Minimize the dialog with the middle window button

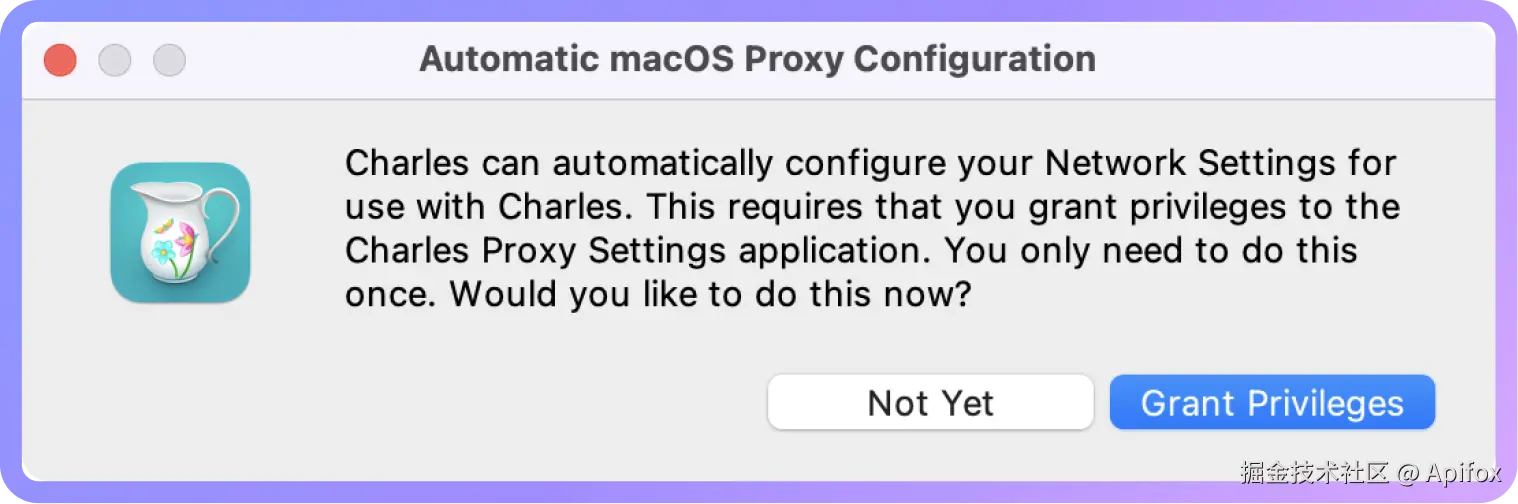pos(115,60)
